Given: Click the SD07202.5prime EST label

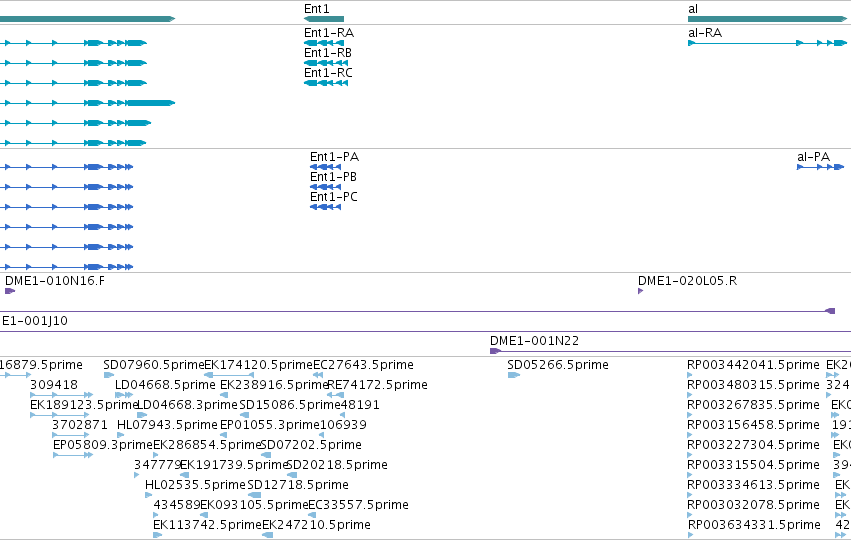Looking at the screenshot, I should tap(311, 445).
